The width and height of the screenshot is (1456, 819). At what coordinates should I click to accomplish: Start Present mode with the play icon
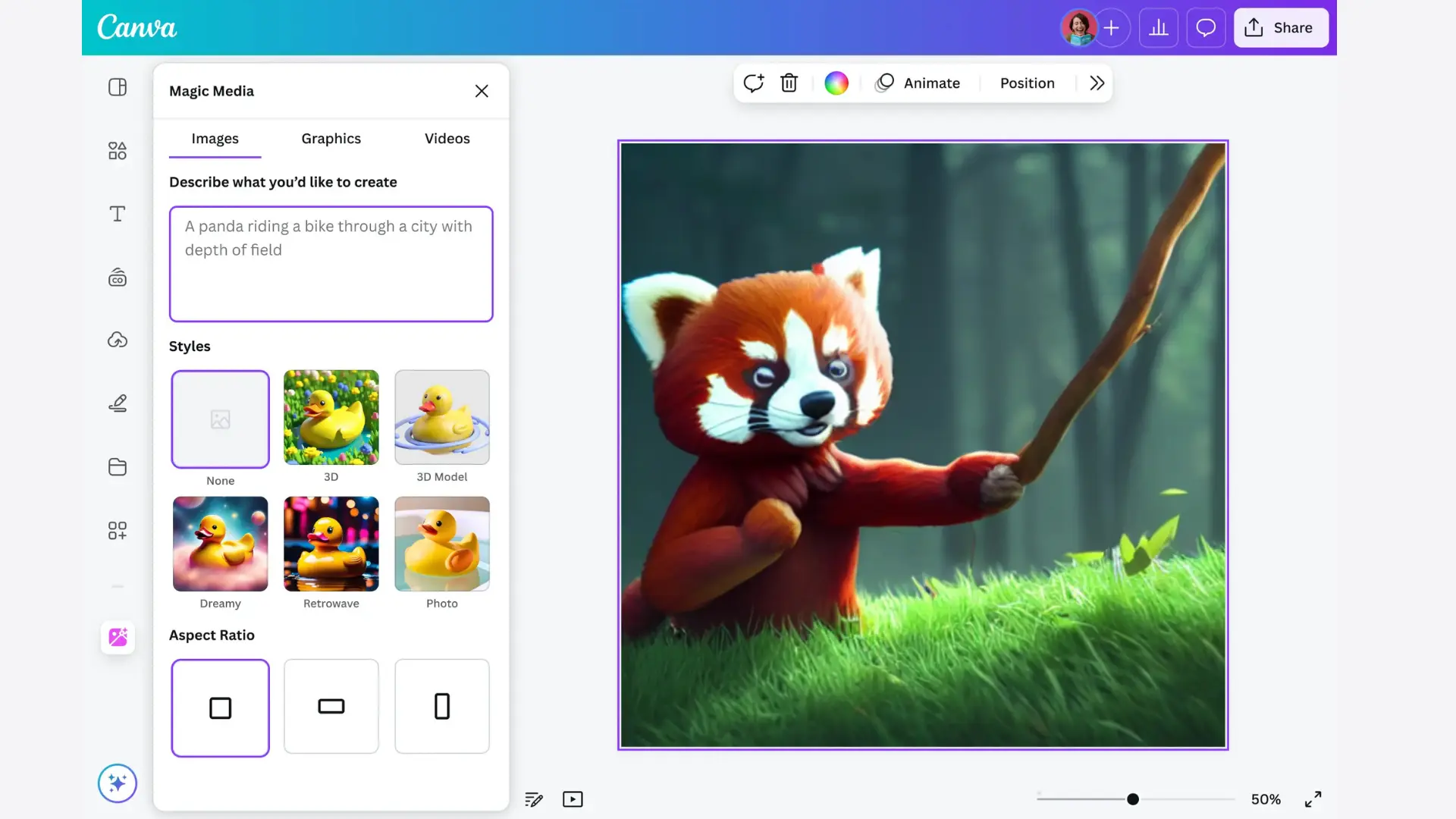click(x=573, y=799)
